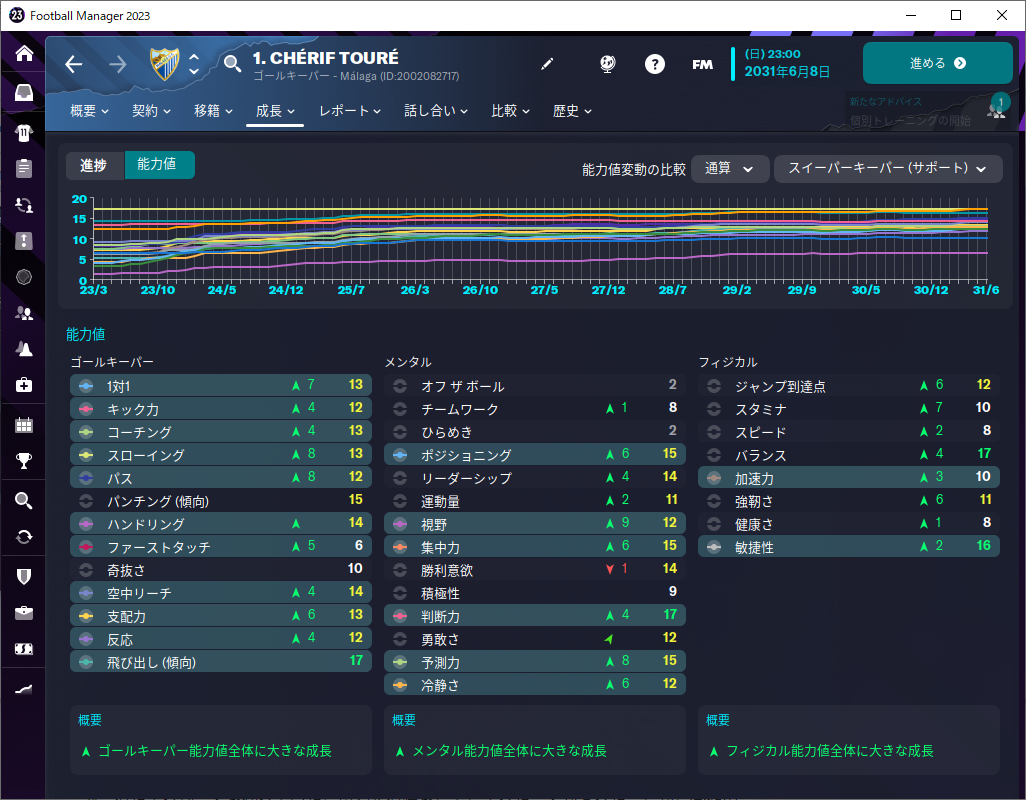Toggle graph line for ジャンプ到達点 attribute
The width and height of the screenshot is (1026, 800).
tap(714, 386)
